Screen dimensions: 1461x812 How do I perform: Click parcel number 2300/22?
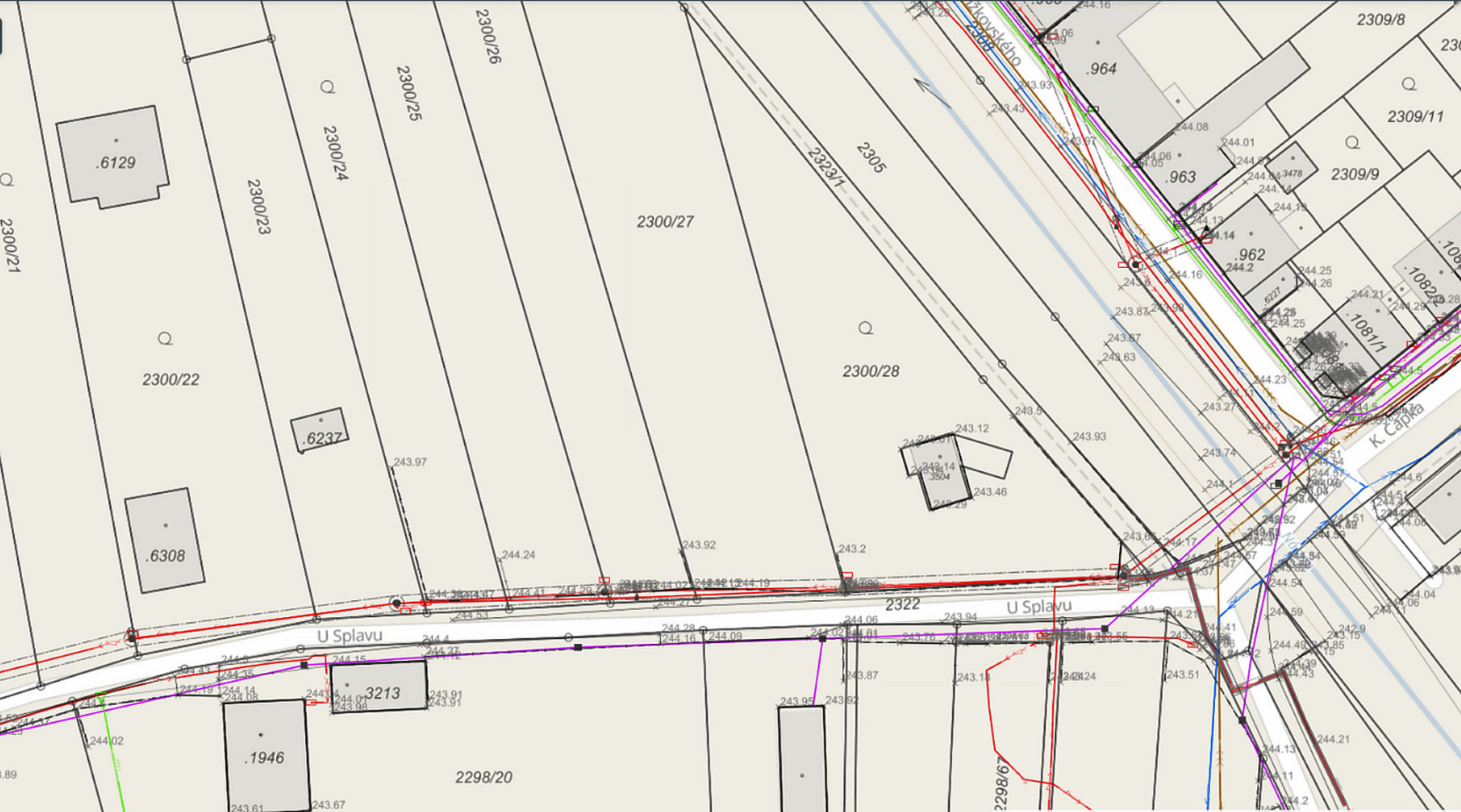171,379
